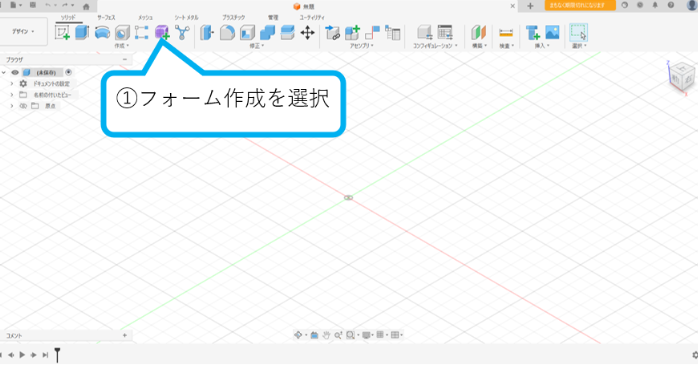Image resolution: width=698 pixels, height=365 pixels.
Task: Play the timeline
Action: click(22, 355)
